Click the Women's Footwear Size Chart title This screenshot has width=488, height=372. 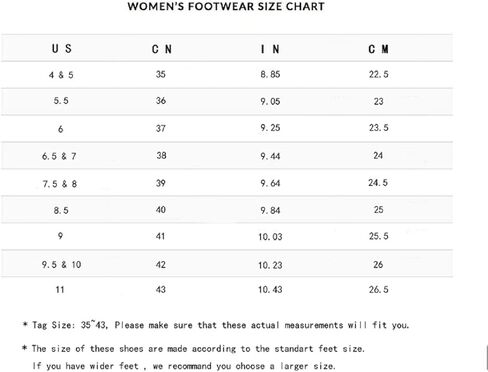click(x=226, y=6)
